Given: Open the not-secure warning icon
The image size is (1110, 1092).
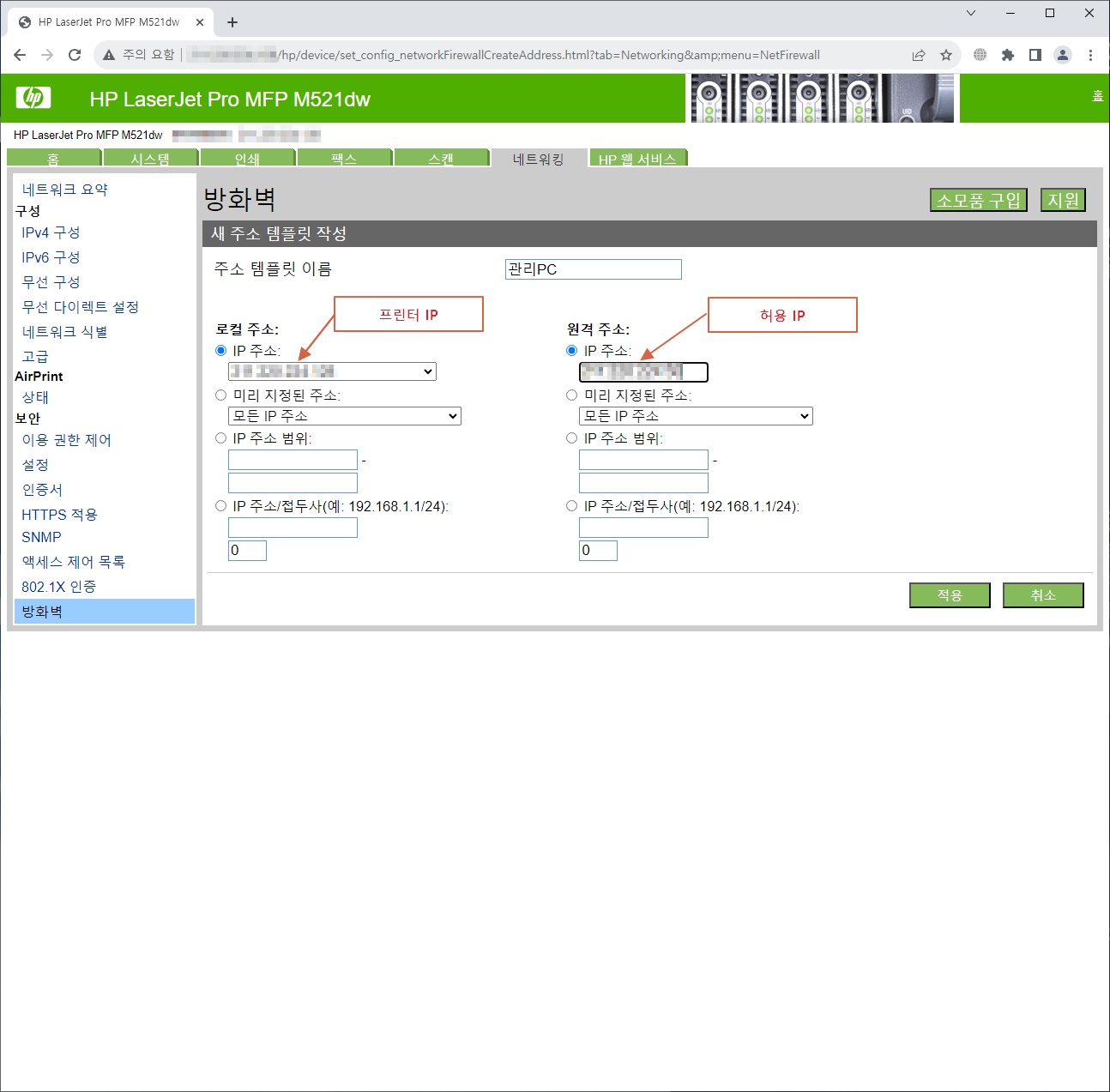Looking at the screenshot, I should 109,55.
